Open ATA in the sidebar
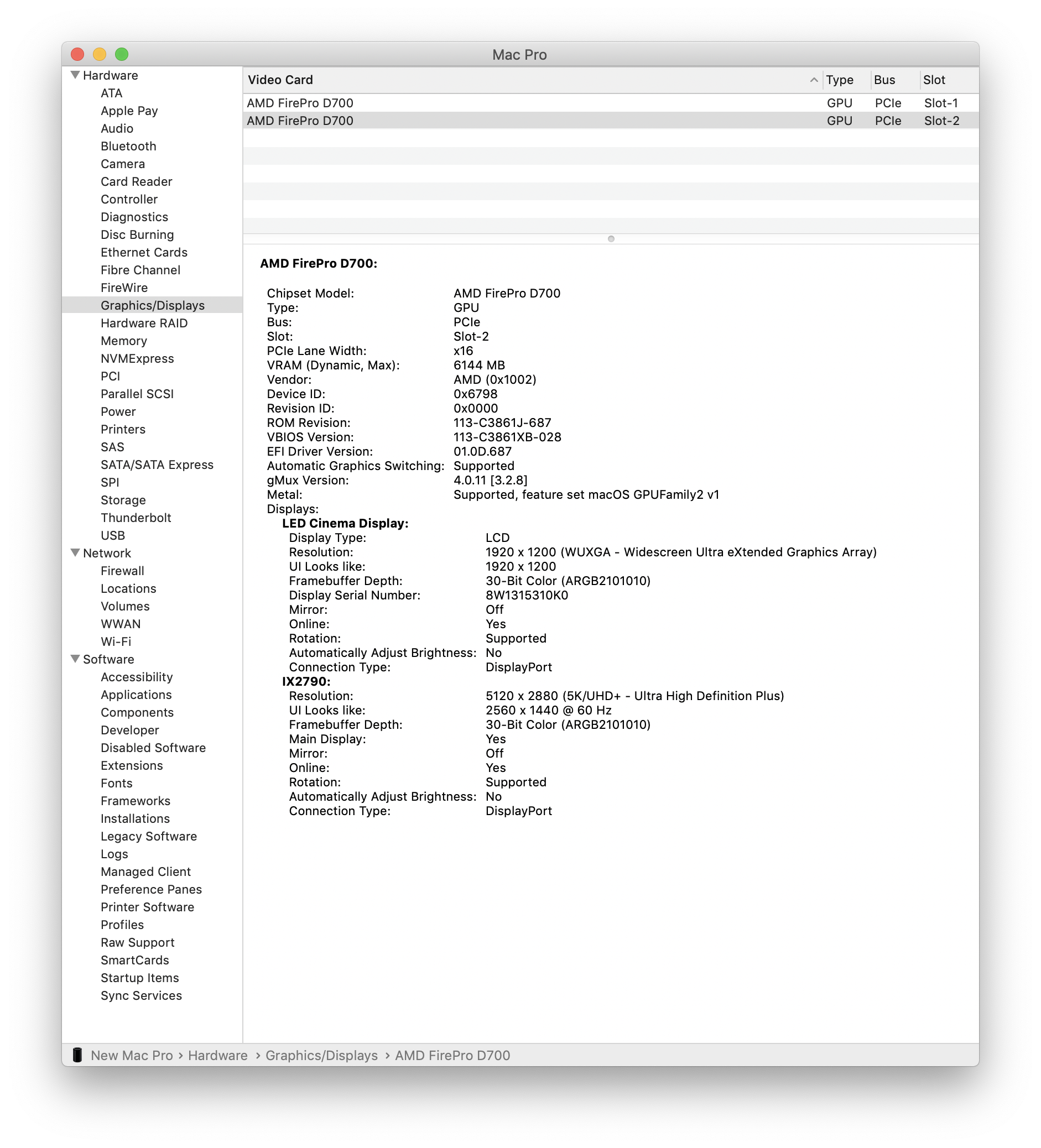The image size is (1041, 1148). tap(112, 93)
